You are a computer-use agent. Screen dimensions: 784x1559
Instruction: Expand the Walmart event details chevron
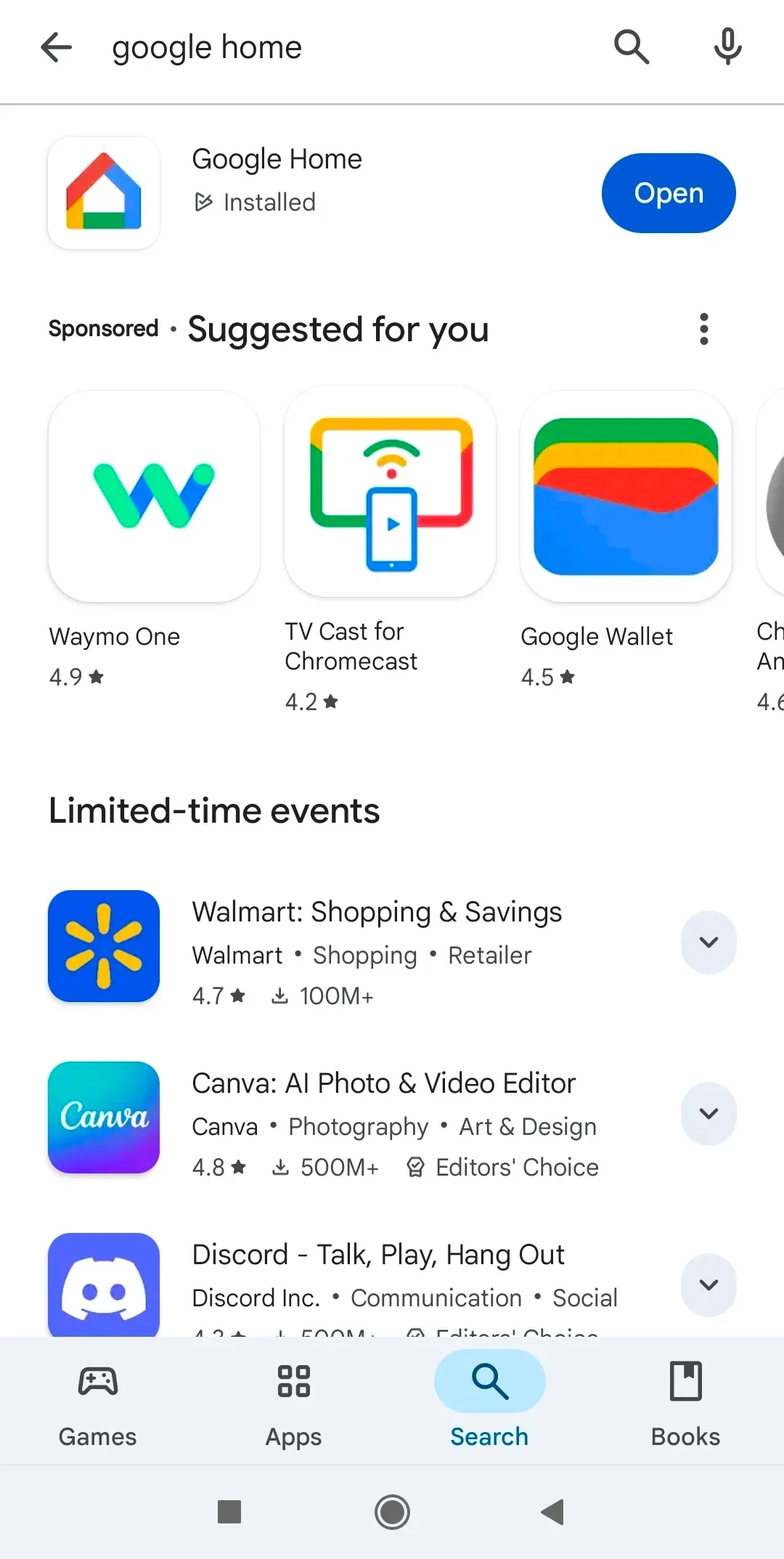709,943
